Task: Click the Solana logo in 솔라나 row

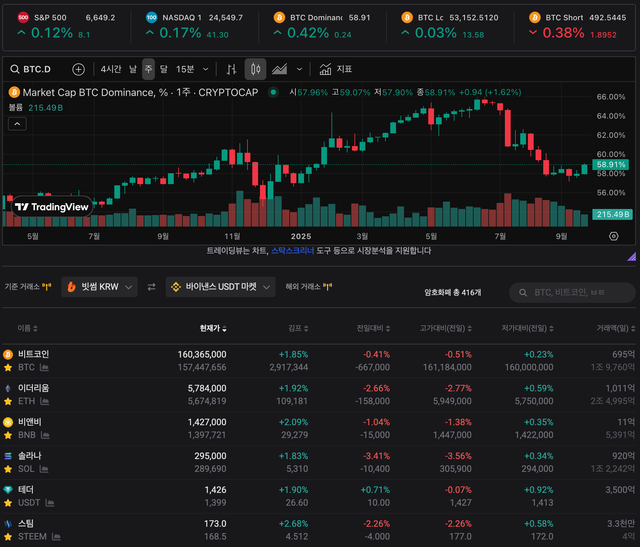Action: click(8, 456)
